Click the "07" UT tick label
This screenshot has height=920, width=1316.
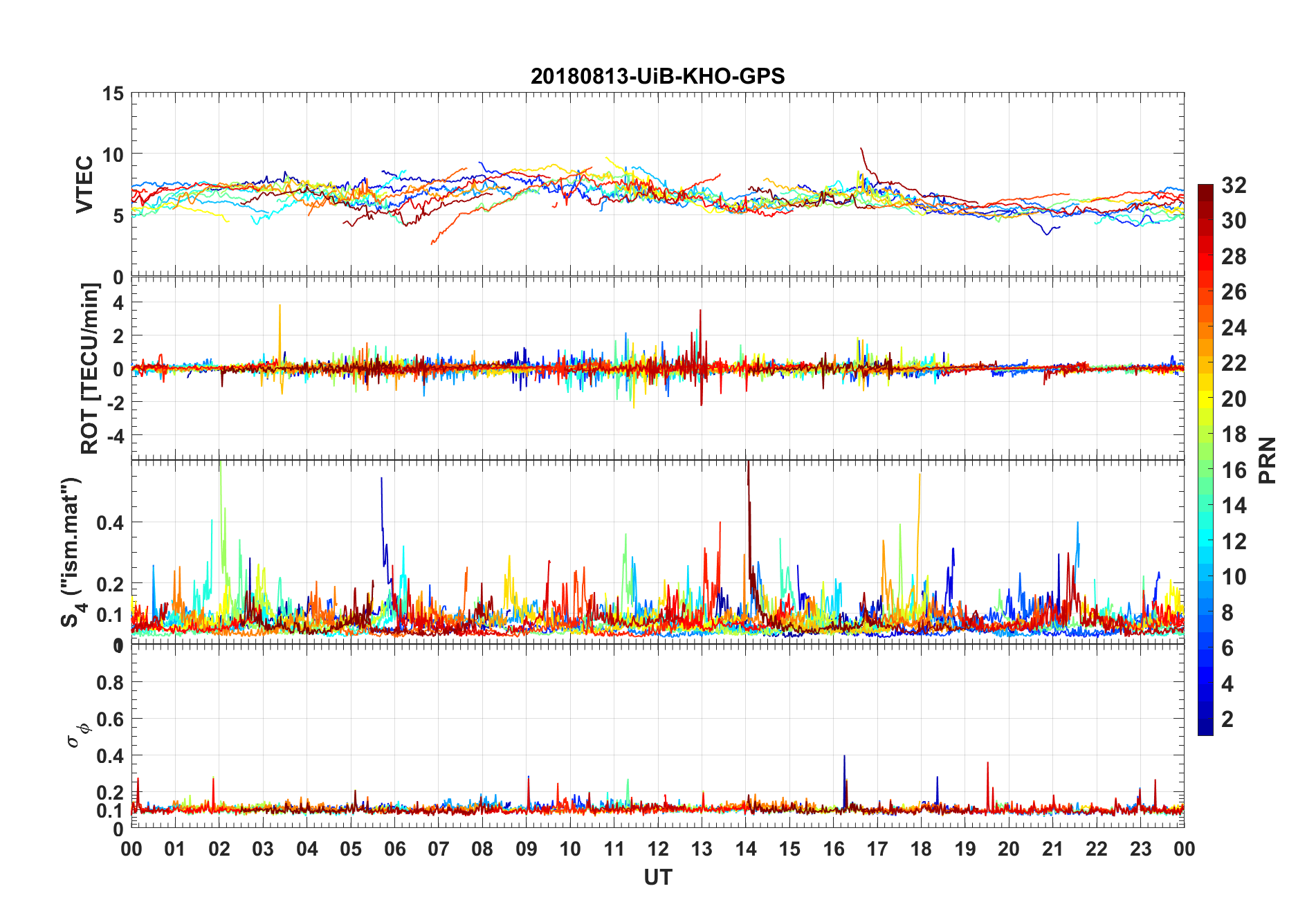(439, 849)
